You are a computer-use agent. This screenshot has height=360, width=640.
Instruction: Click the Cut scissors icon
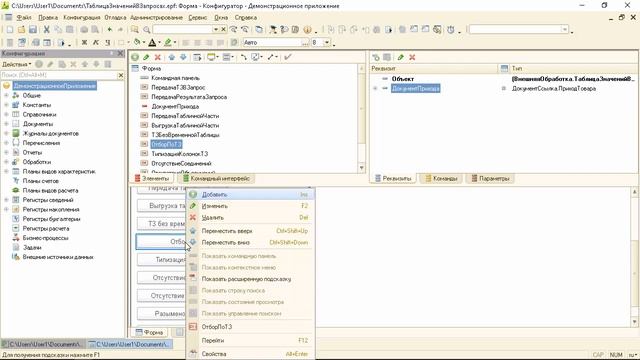[47, 29]
